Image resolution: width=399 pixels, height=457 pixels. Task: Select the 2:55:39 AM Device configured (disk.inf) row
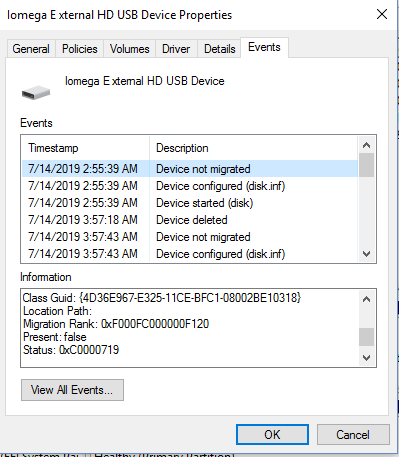coord(190,186)
